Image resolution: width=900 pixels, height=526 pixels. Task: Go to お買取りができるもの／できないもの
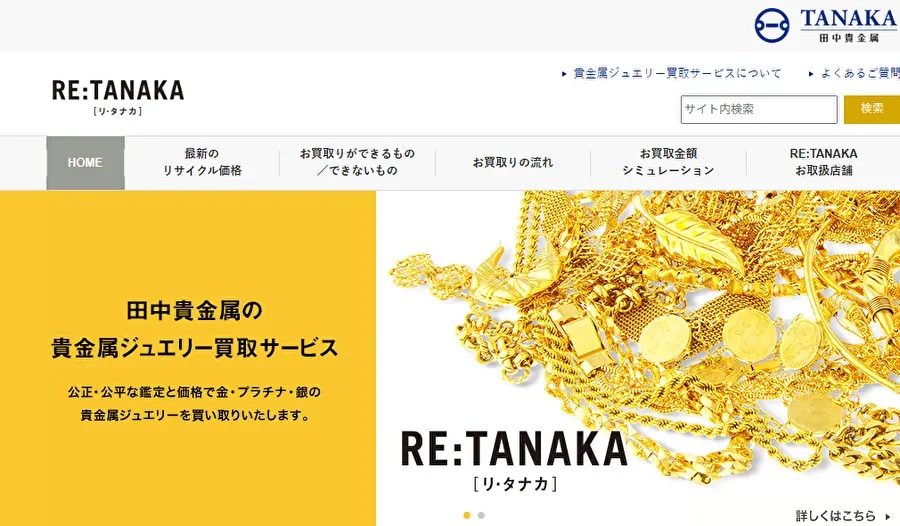coord(357,162)
